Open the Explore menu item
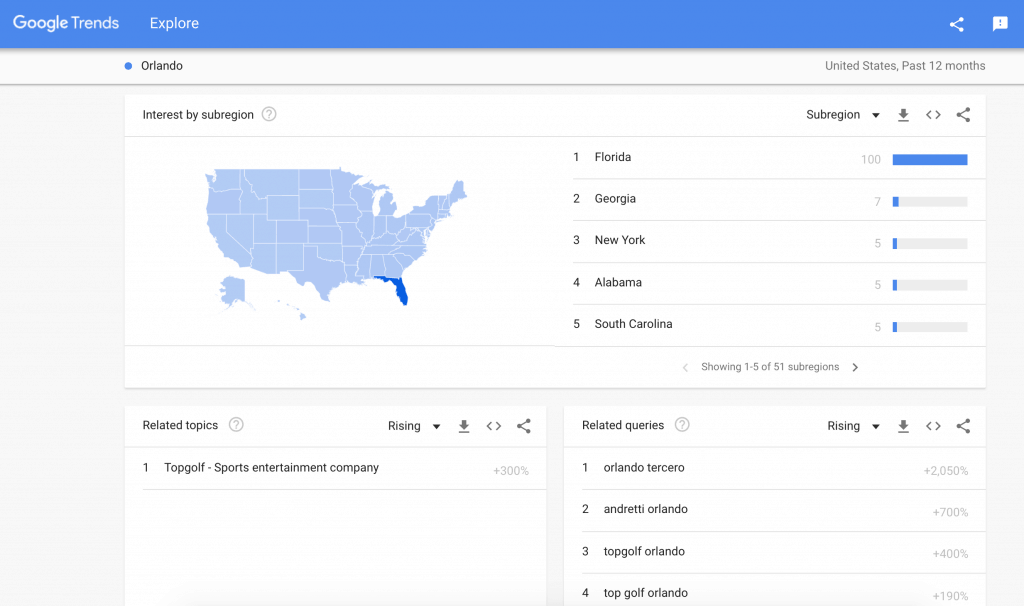 click(x=174, y=23)
